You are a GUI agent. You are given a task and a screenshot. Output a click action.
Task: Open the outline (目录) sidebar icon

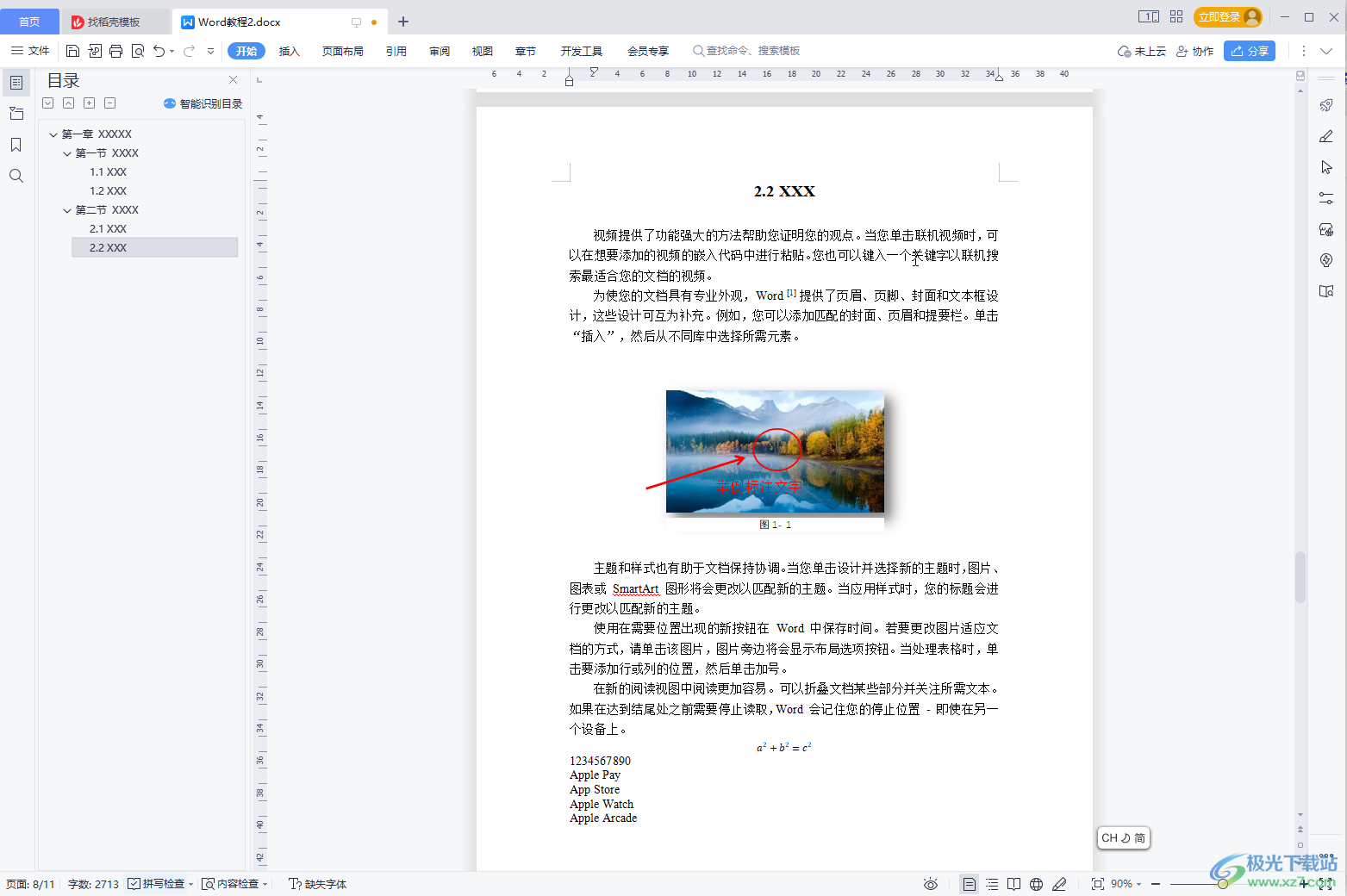(16, 83)
